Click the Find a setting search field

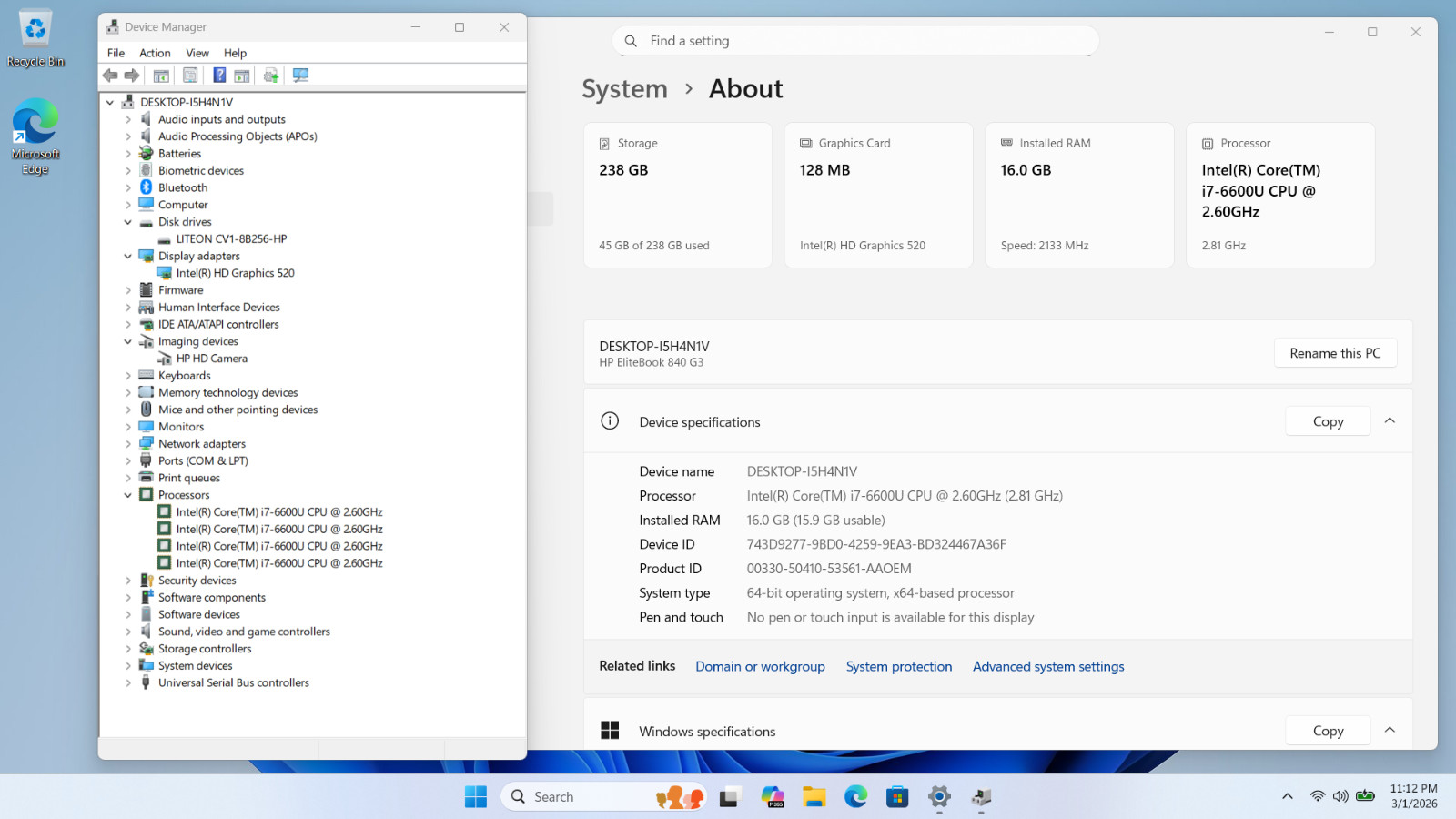tap(855, 41)
